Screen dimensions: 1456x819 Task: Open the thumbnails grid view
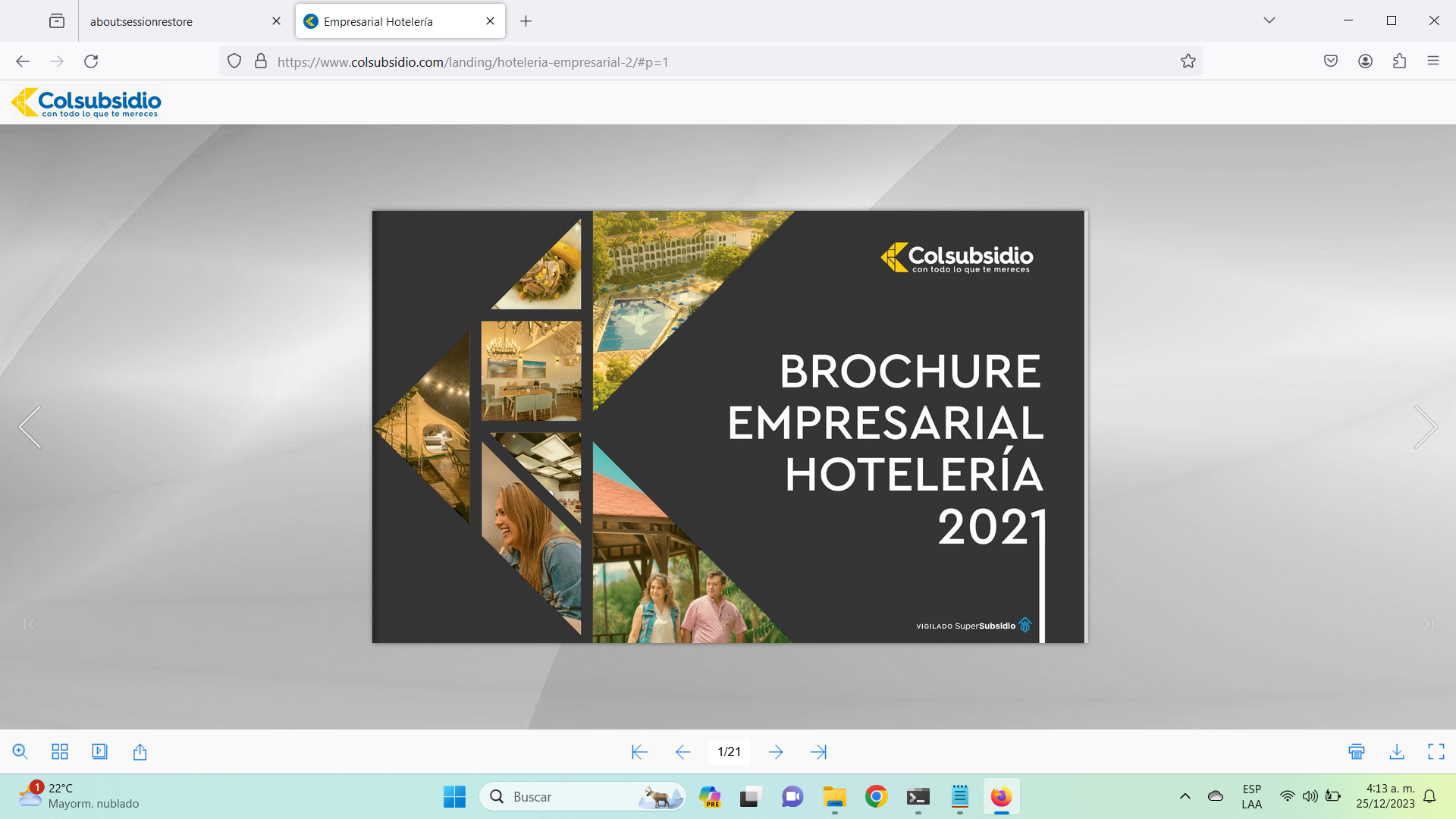click(x=60, y=752)
